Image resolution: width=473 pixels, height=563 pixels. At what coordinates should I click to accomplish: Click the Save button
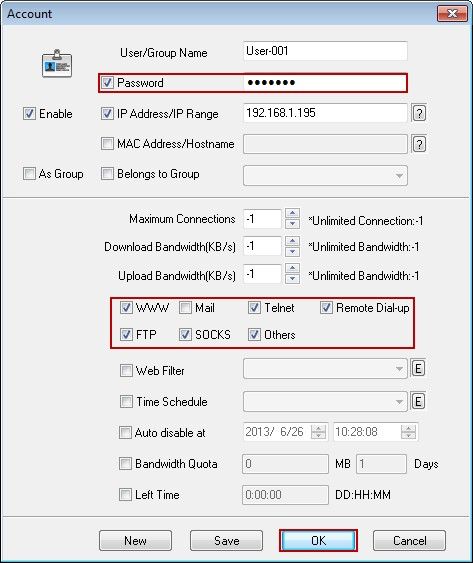(226, 540)
